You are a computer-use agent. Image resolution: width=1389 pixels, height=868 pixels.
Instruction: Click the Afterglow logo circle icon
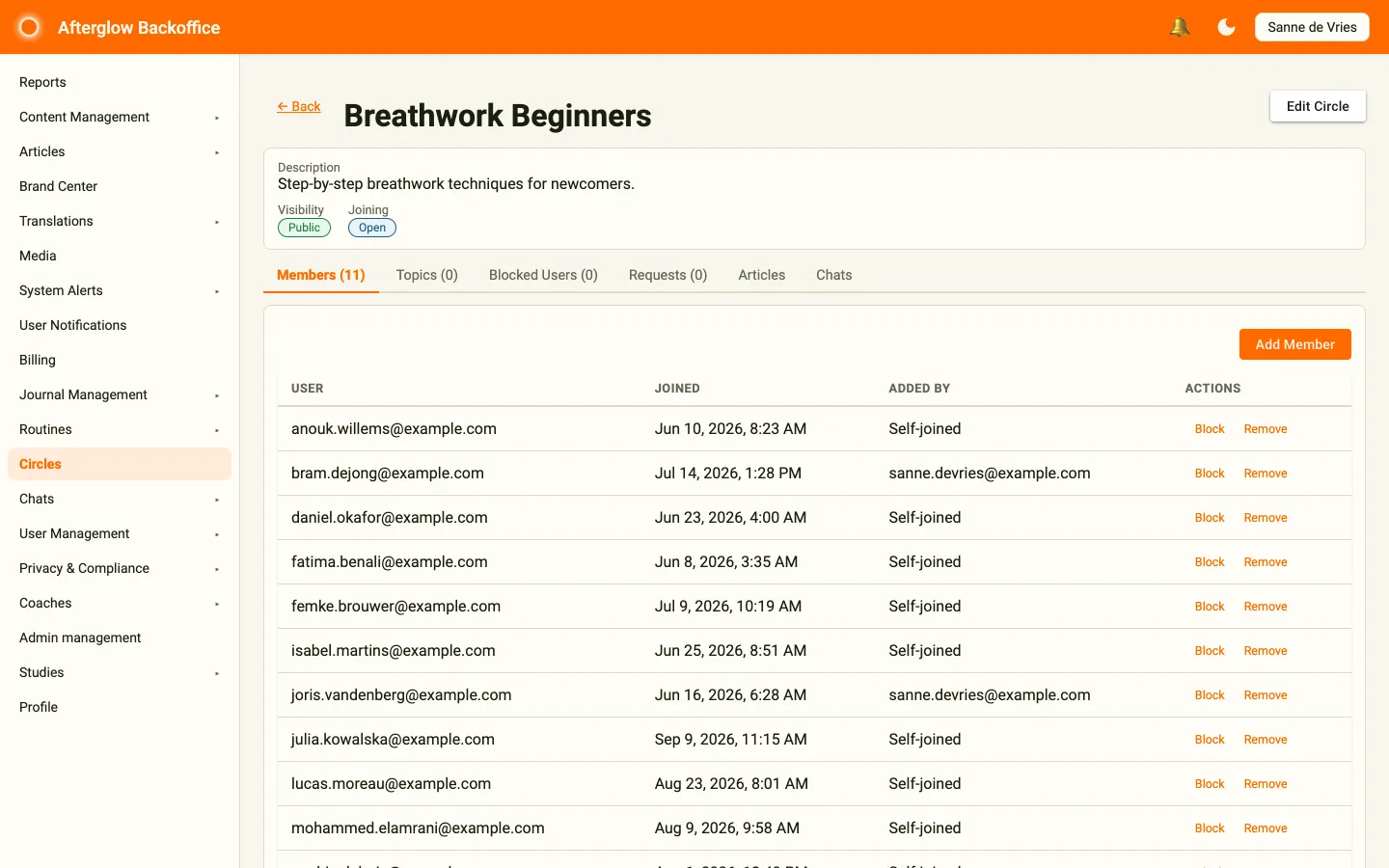(x=29, y=27)
